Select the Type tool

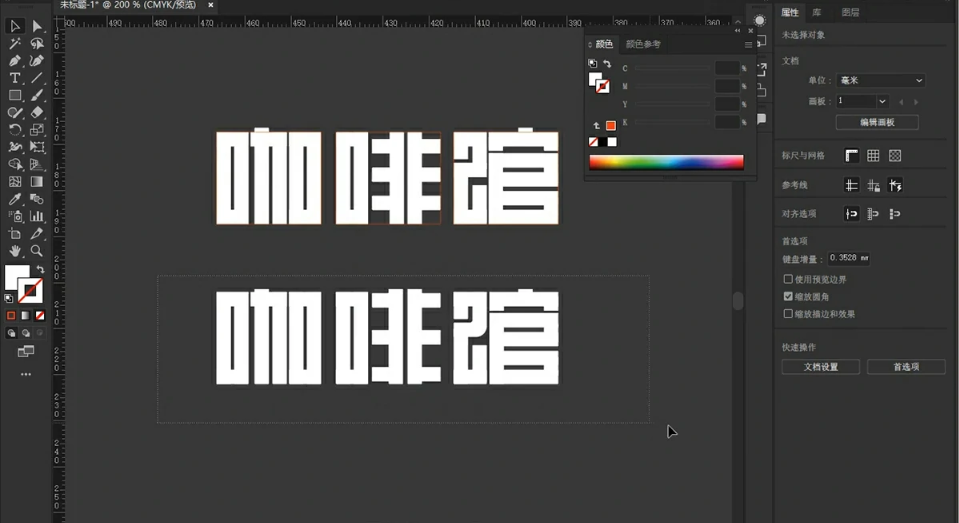coord(15,78)
